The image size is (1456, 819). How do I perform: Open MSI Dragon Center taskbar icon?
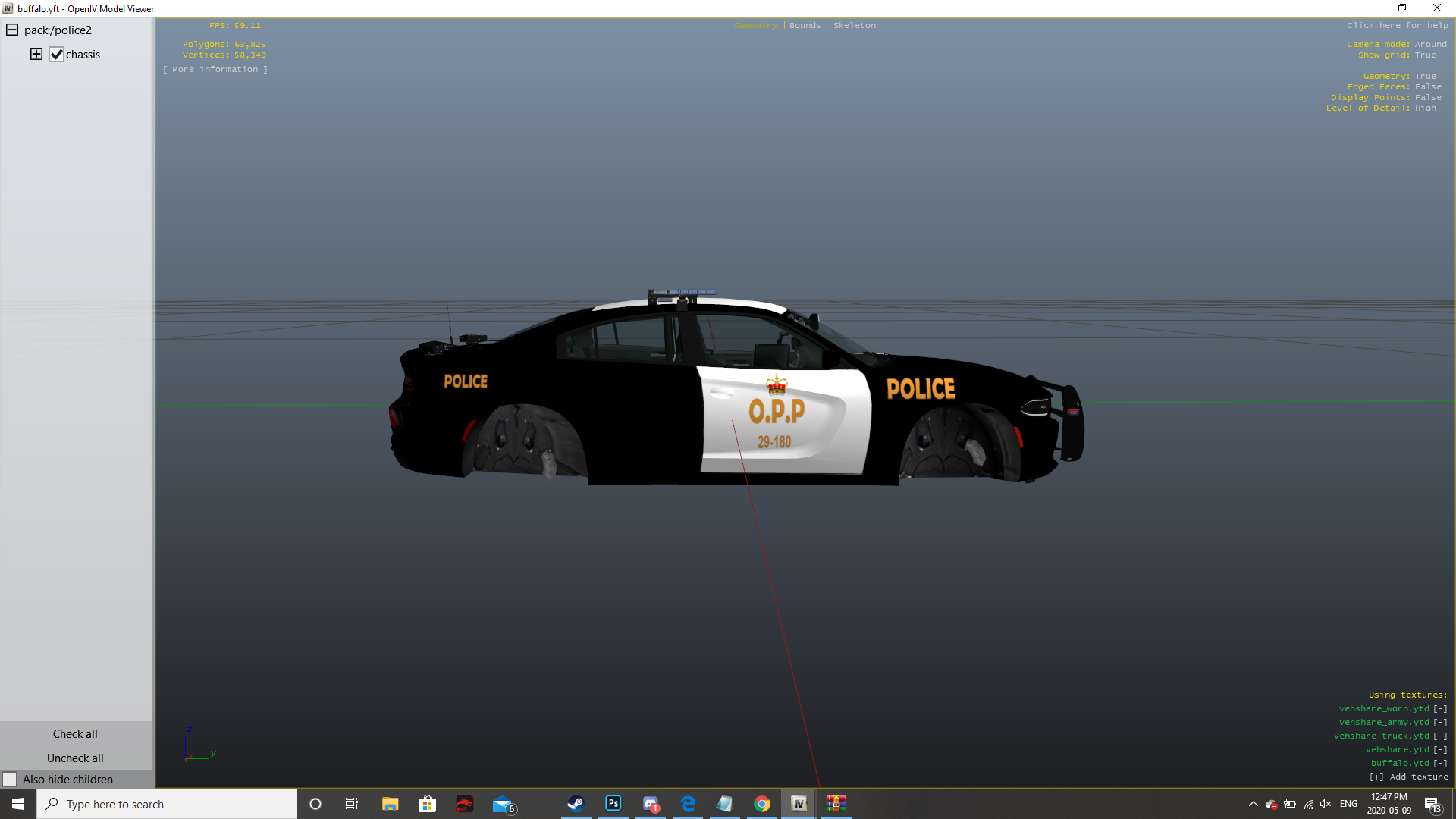click(x=464, y=804)
